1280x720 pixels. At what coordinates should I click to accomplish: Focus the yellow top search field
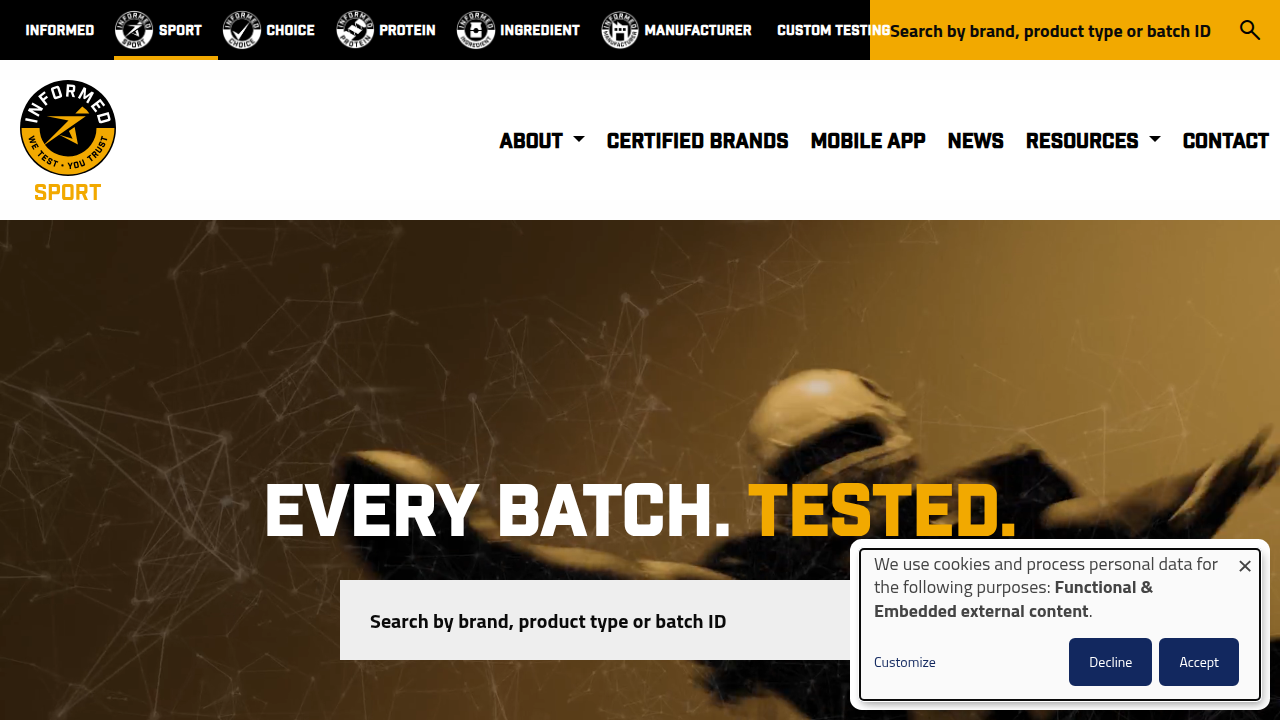(x=1050, y=30)
